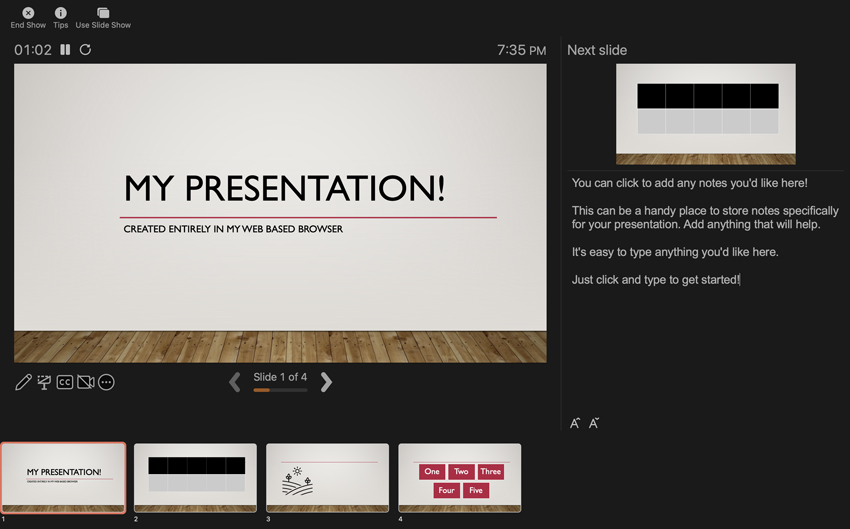Screen dimensions: 850x529
Task: Pause the presentation timer
Action: (65, 50)
